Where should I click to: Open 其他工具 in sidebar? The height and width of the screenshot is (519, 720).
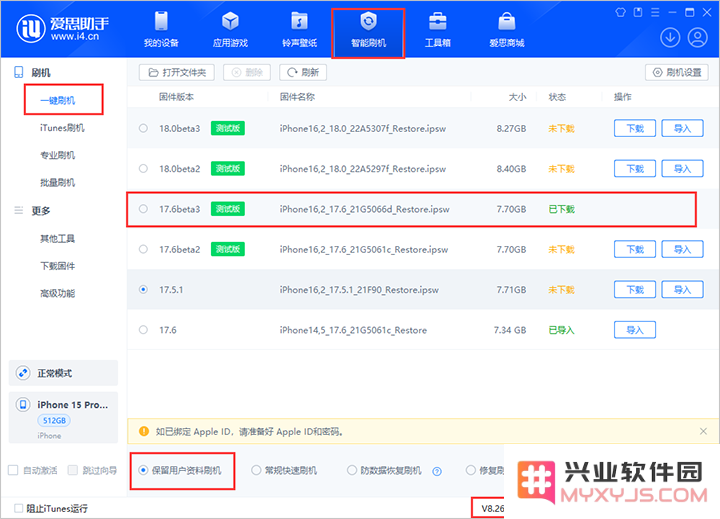click(x=57, y=238)
